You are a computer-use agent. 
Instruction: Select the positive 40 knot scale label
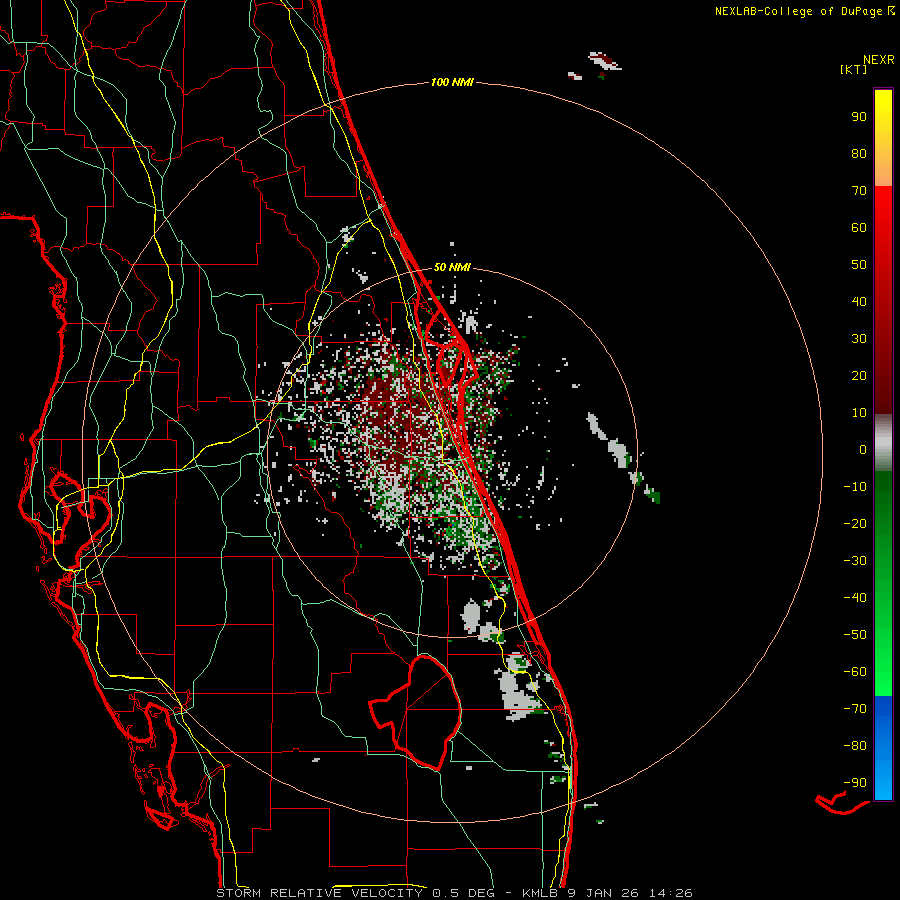pos(859,301)
